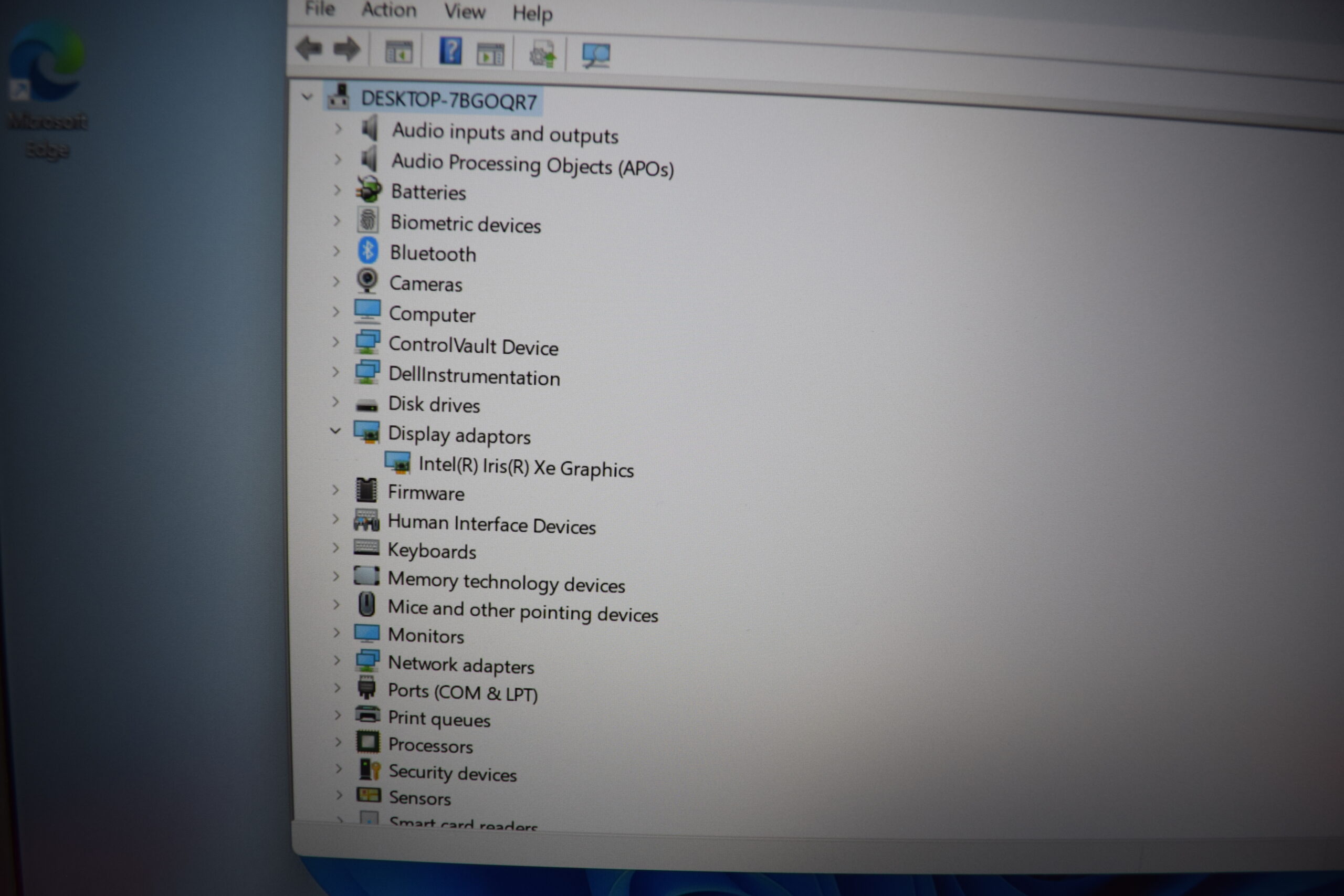Expand the Batteries category chevron
This screenshot has width=1344, height=896.
point(337,189)
